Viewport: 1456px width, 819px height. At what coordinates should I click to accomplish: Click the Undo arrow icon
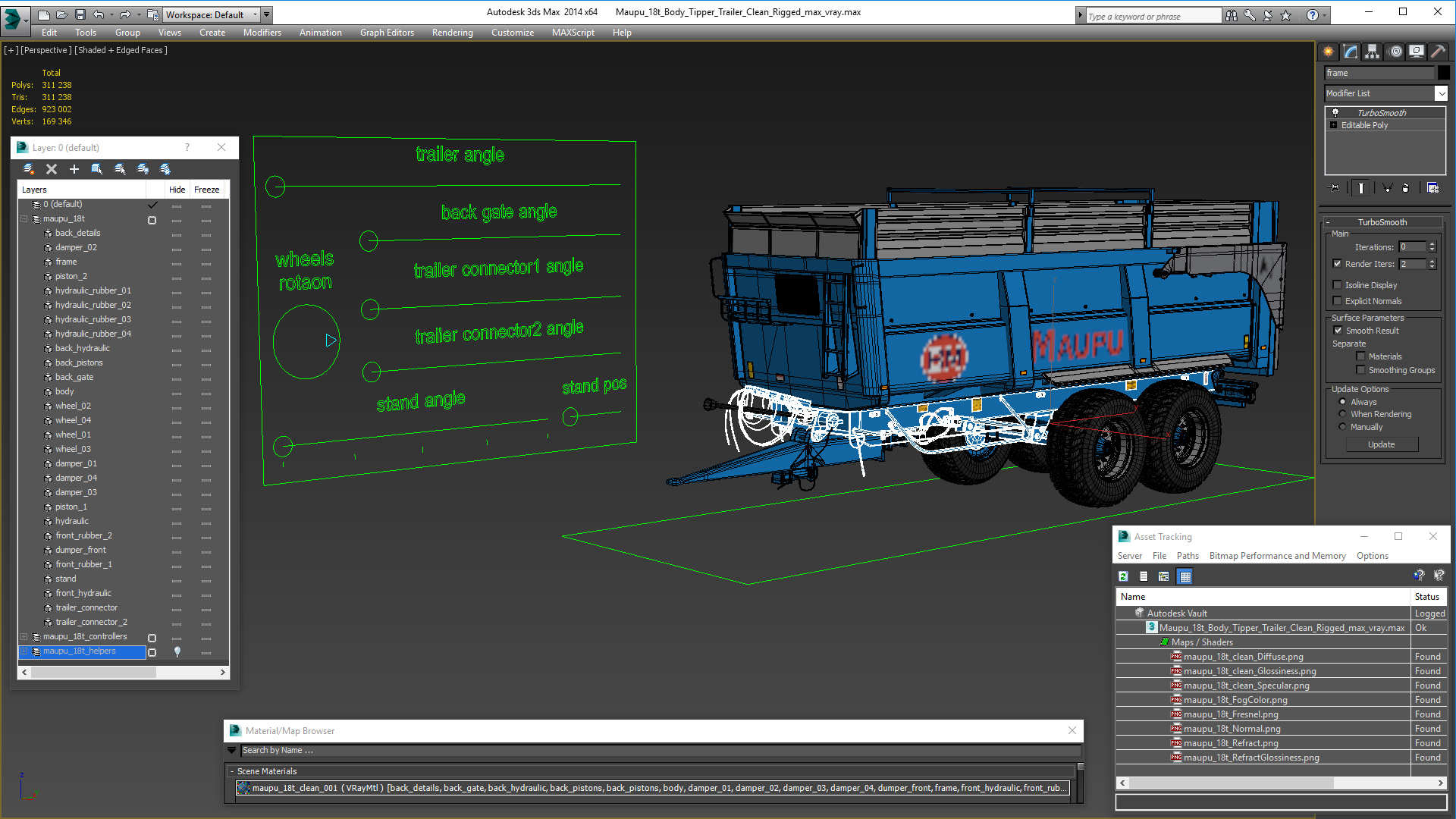coord(99,14)
